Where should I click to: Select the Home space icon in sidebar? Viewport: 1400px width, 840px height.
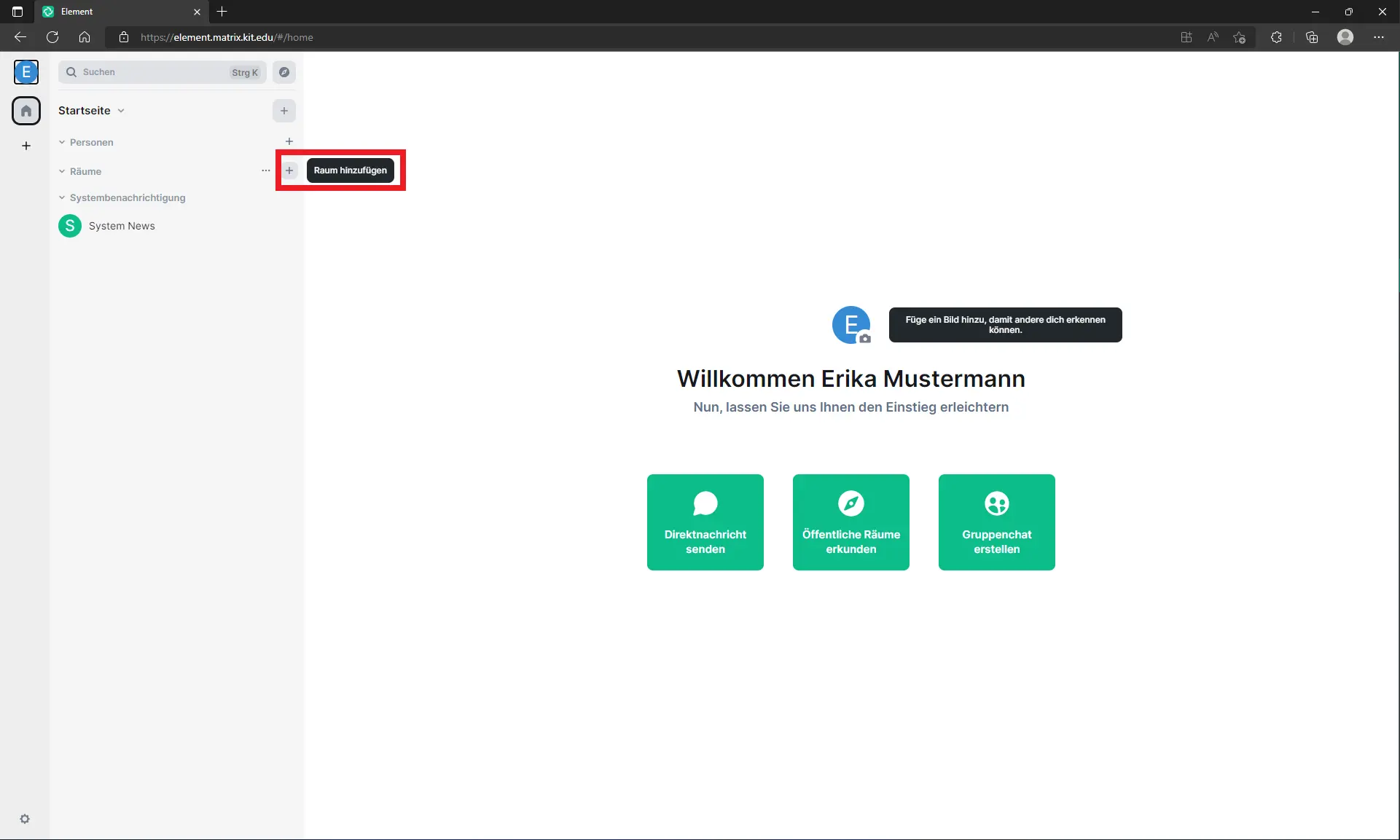(x=27, y=111)
